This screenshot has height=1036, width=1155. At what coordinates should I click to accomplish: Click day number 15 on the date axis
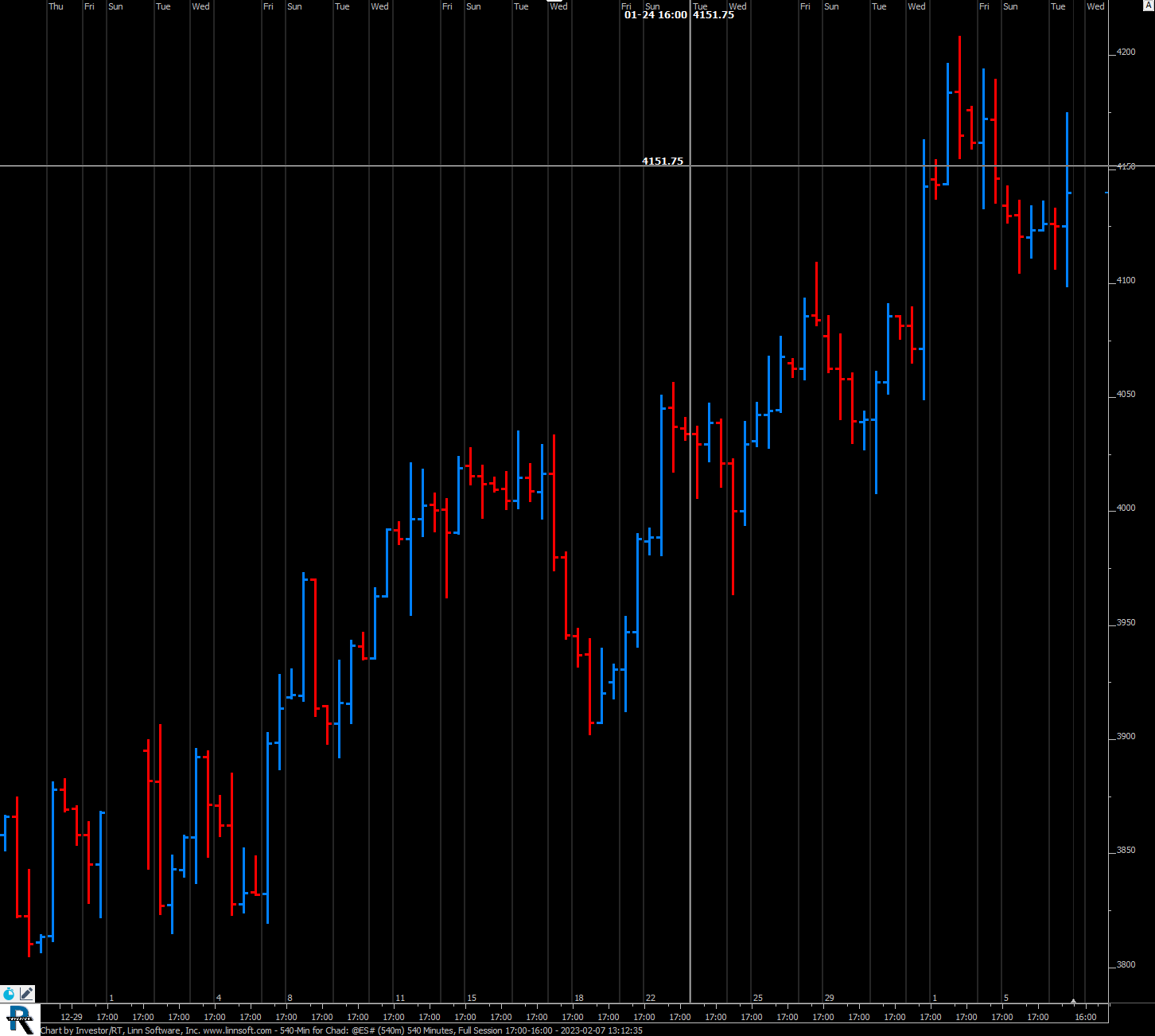pyautogui.click(x=472, y=998)
